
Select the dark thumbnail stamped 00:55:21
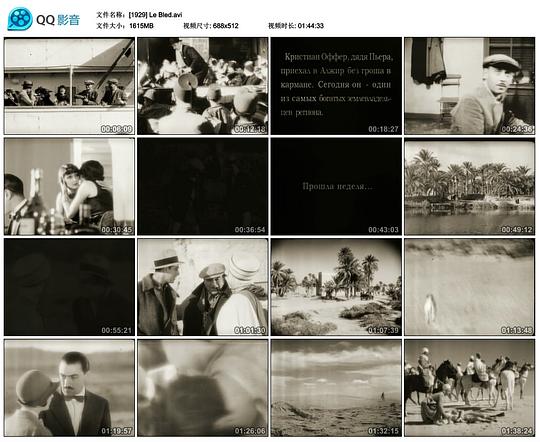[x=69, y=287]
